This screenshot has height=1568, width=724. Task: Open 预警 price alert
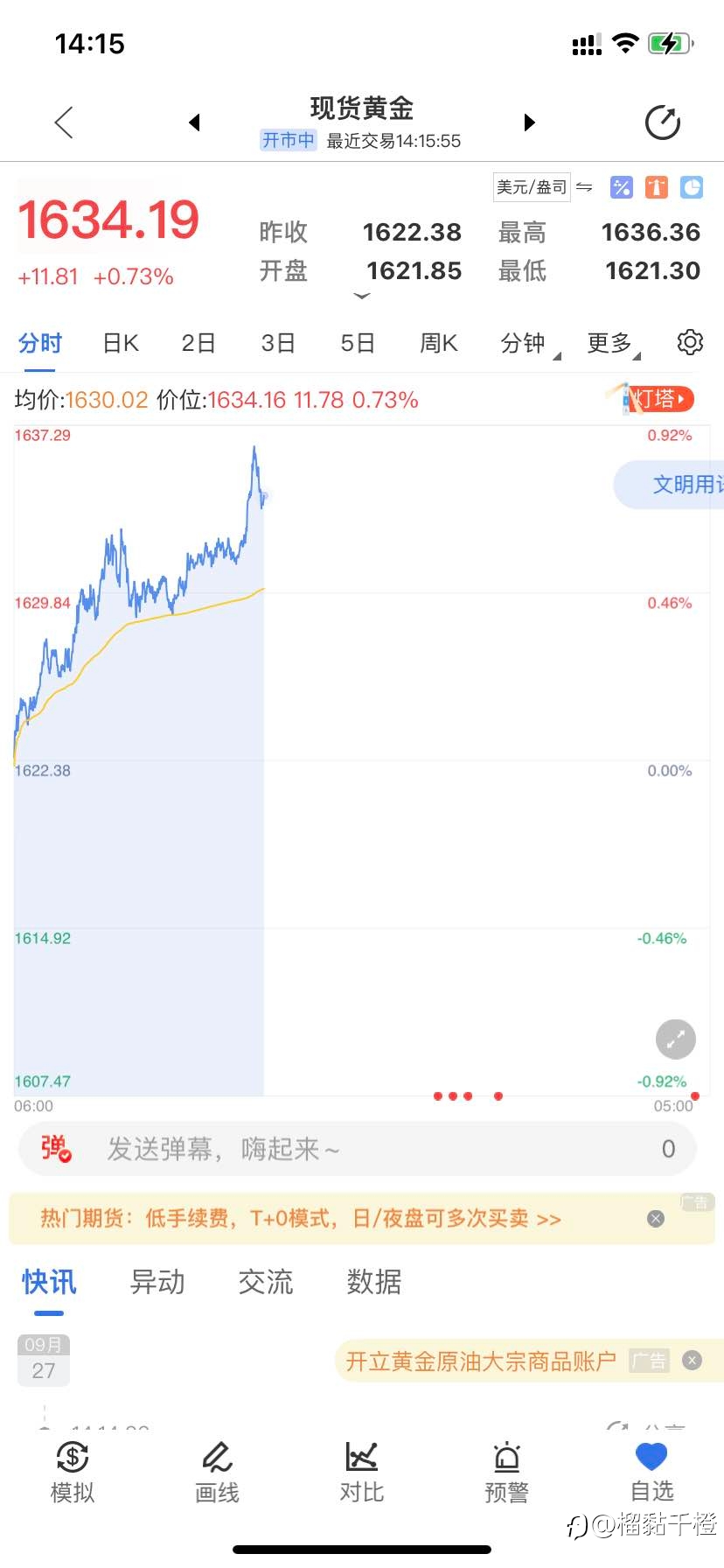507,1473
